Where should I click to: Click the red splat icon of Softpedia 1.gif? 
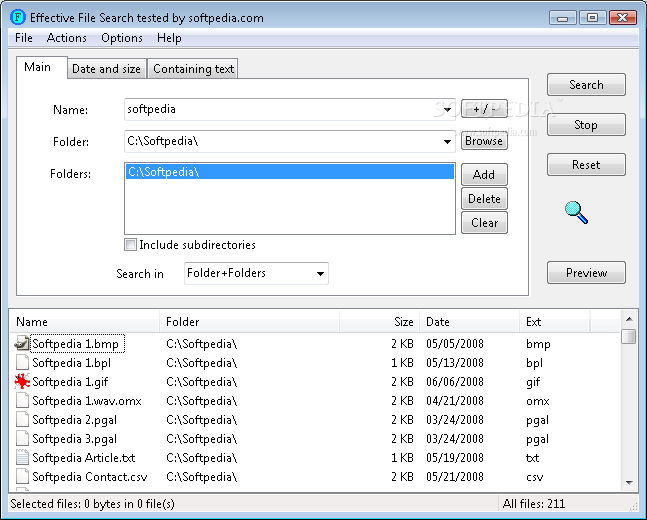(x=22, y=381)
